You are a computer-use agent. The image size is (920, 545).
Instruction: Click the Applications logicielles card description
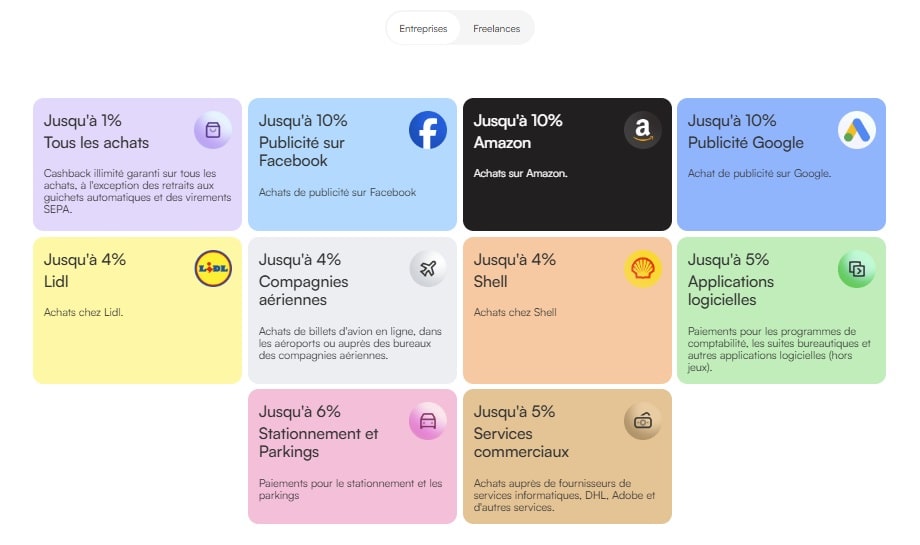click(779, 349)
